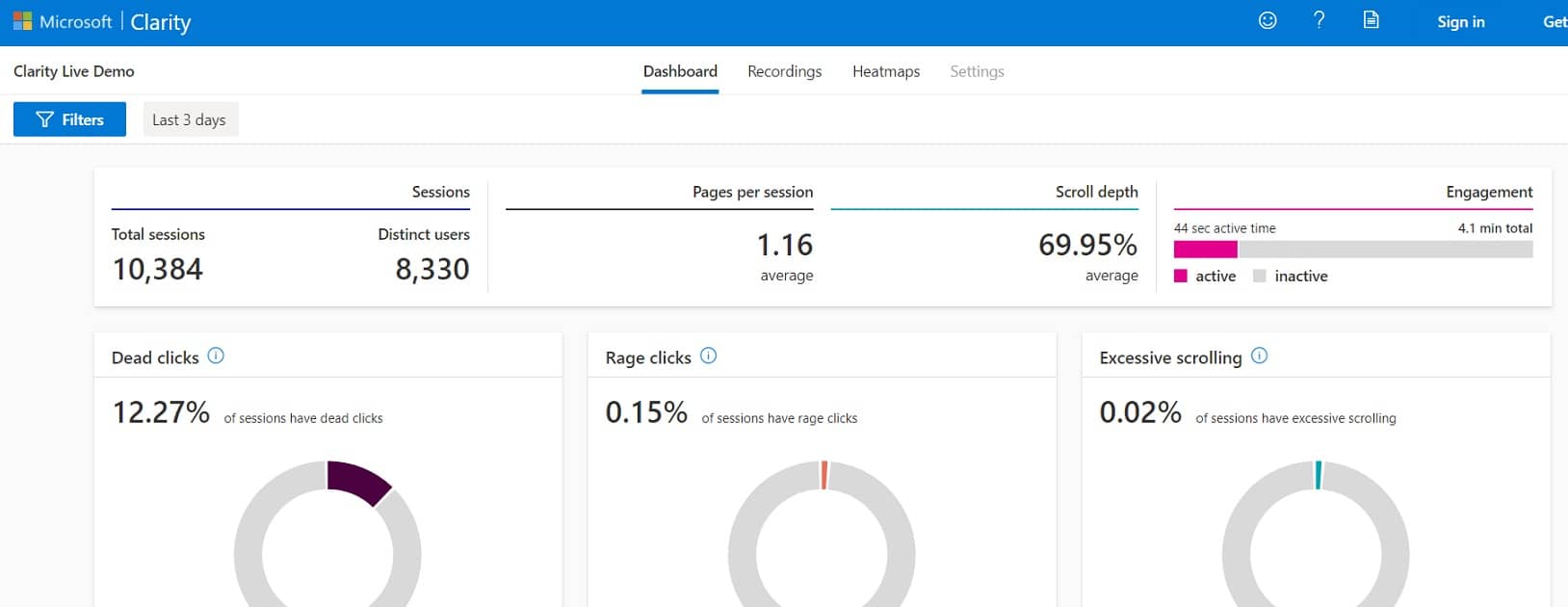Click the 0.02% excessive scrolling value
Viewport: 1568px width, 607px height.
[1140, 412]
